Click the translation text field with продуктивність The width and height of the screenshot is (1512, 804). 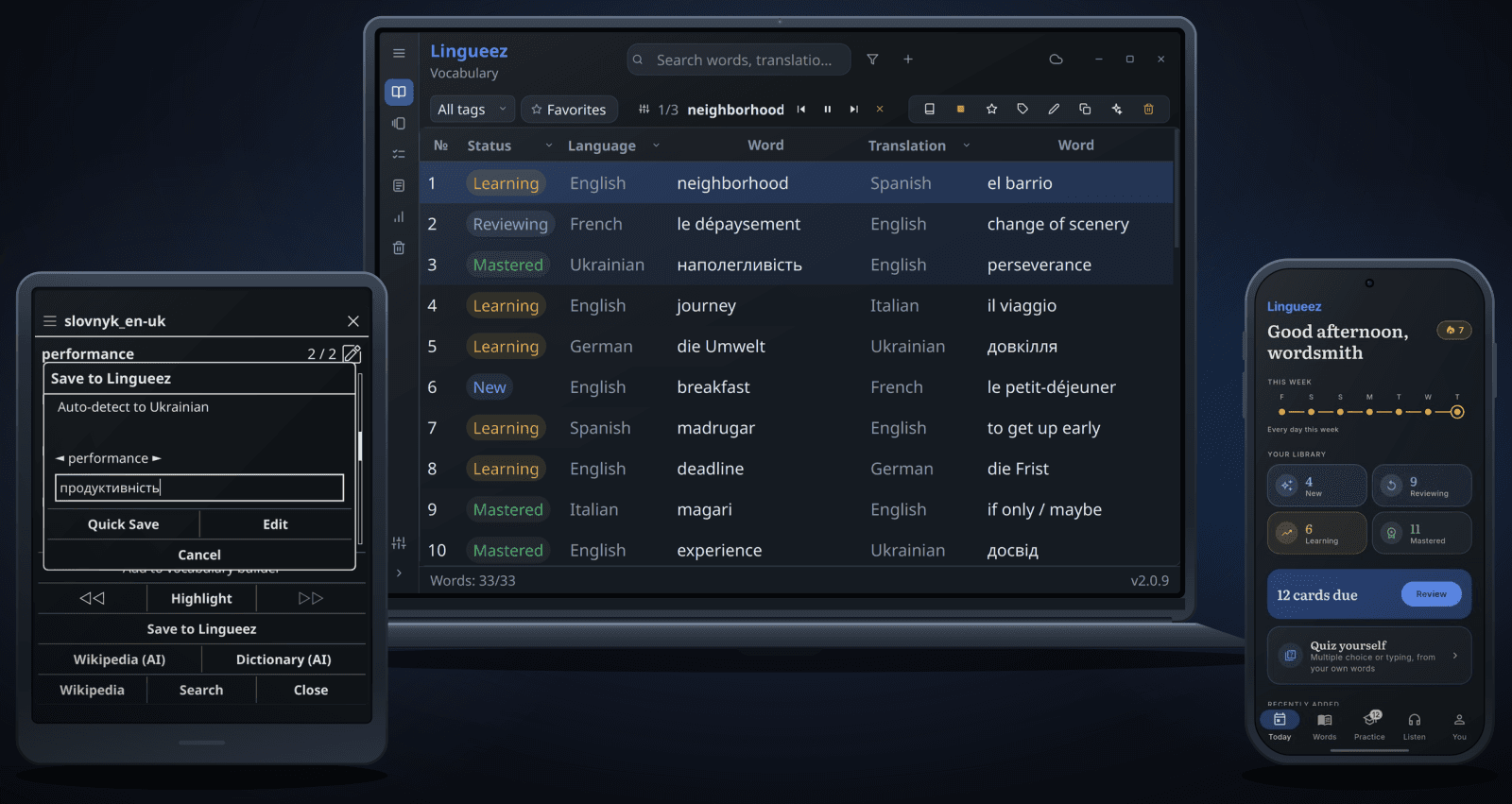[x=199, y=488]
